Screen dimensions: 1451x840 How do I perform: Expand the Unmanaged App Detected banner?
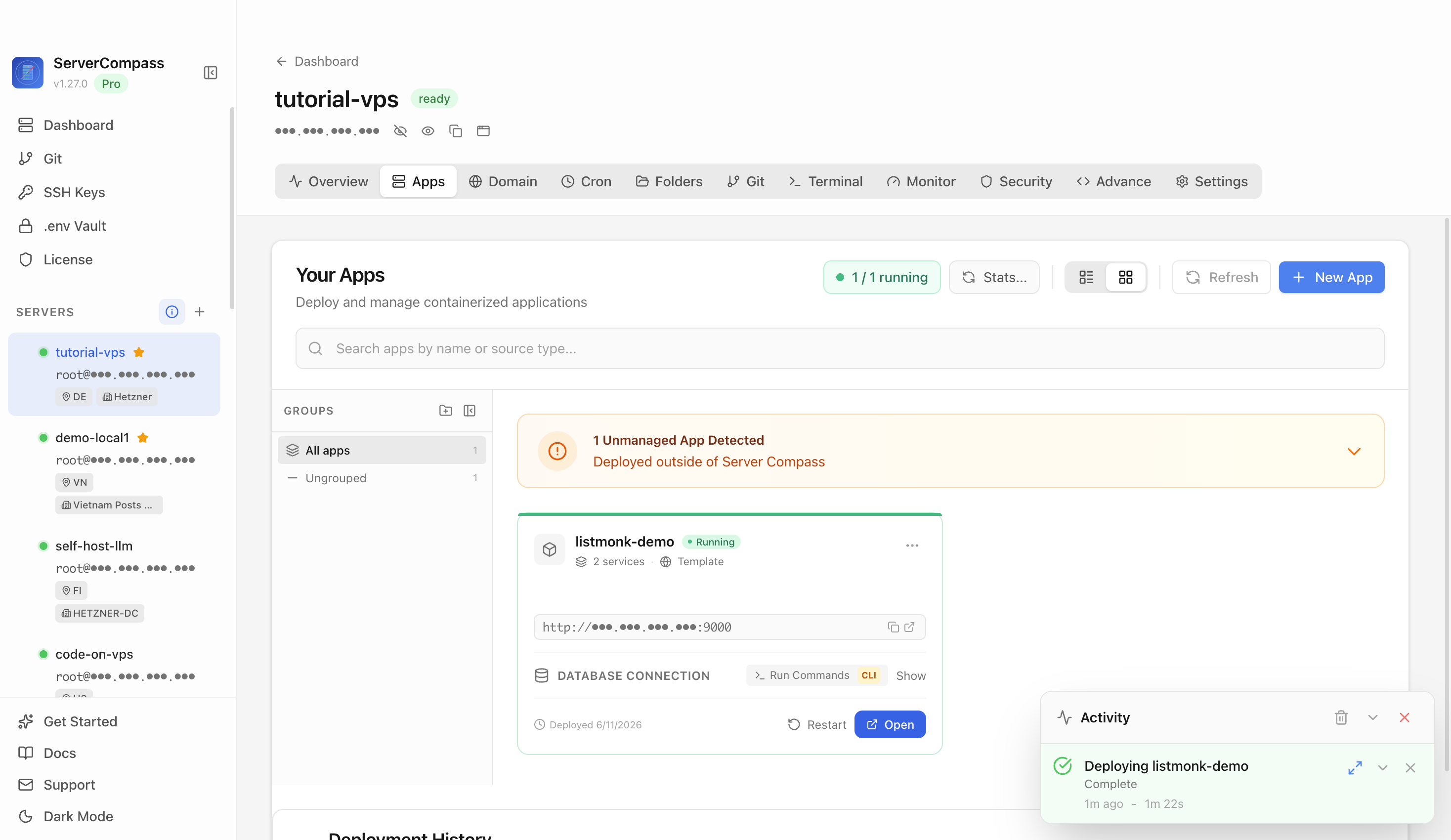click(x=1354, y=451)
